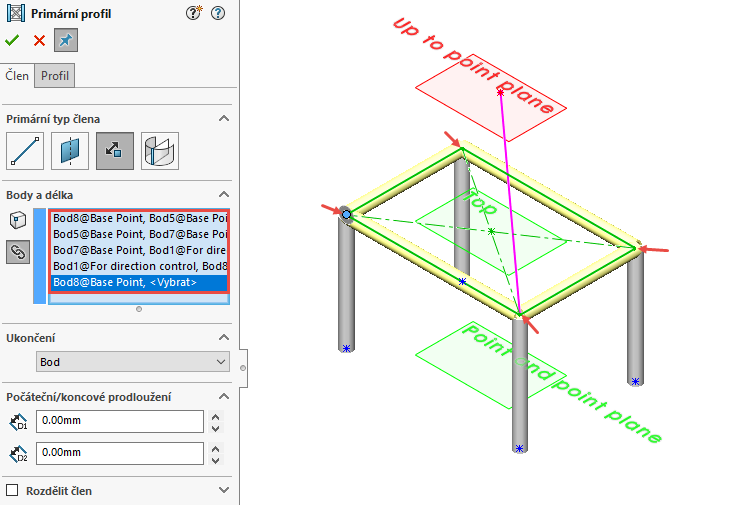Select the Top plane in viewport
This screenshot has width=750, height=505.
tap(490, 231)
